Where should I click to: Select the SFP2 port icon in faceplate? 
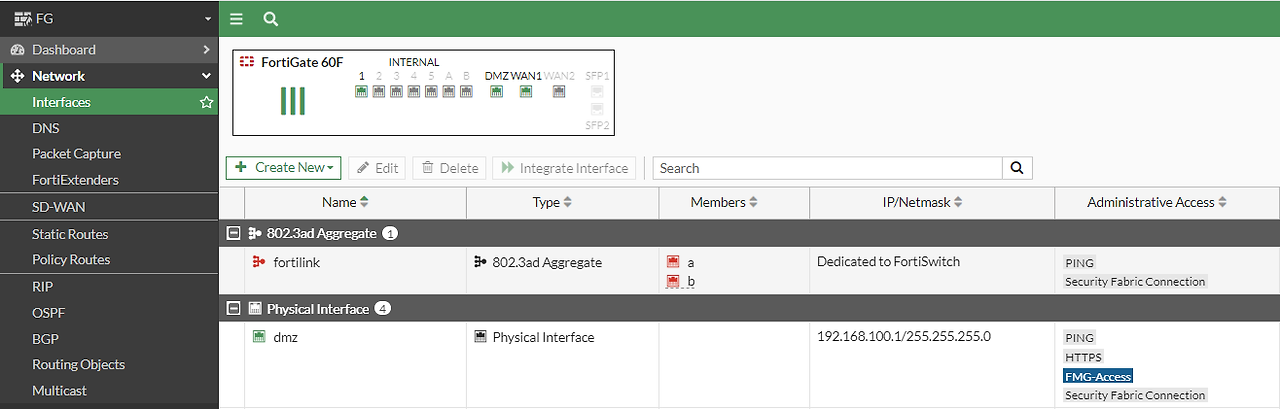(597, 107)
